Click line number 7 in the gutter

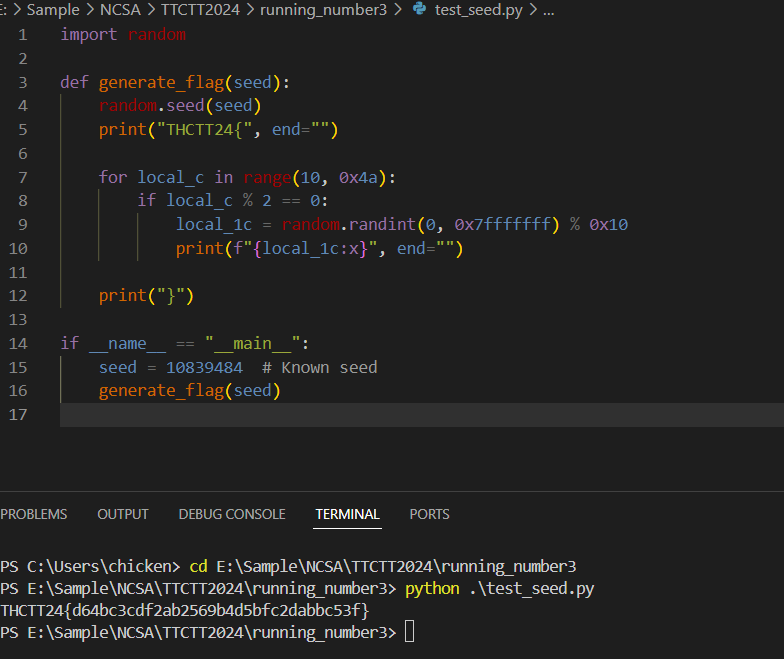pyautogui.click(x=22, y=178)
